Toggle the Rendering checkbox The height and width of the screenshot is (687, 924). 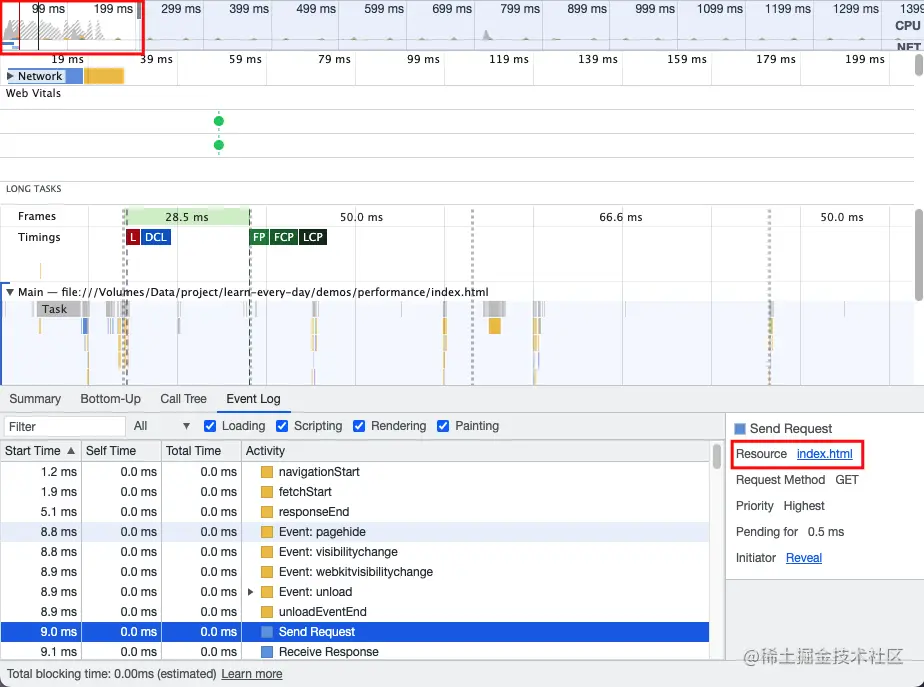coord(359,426)
